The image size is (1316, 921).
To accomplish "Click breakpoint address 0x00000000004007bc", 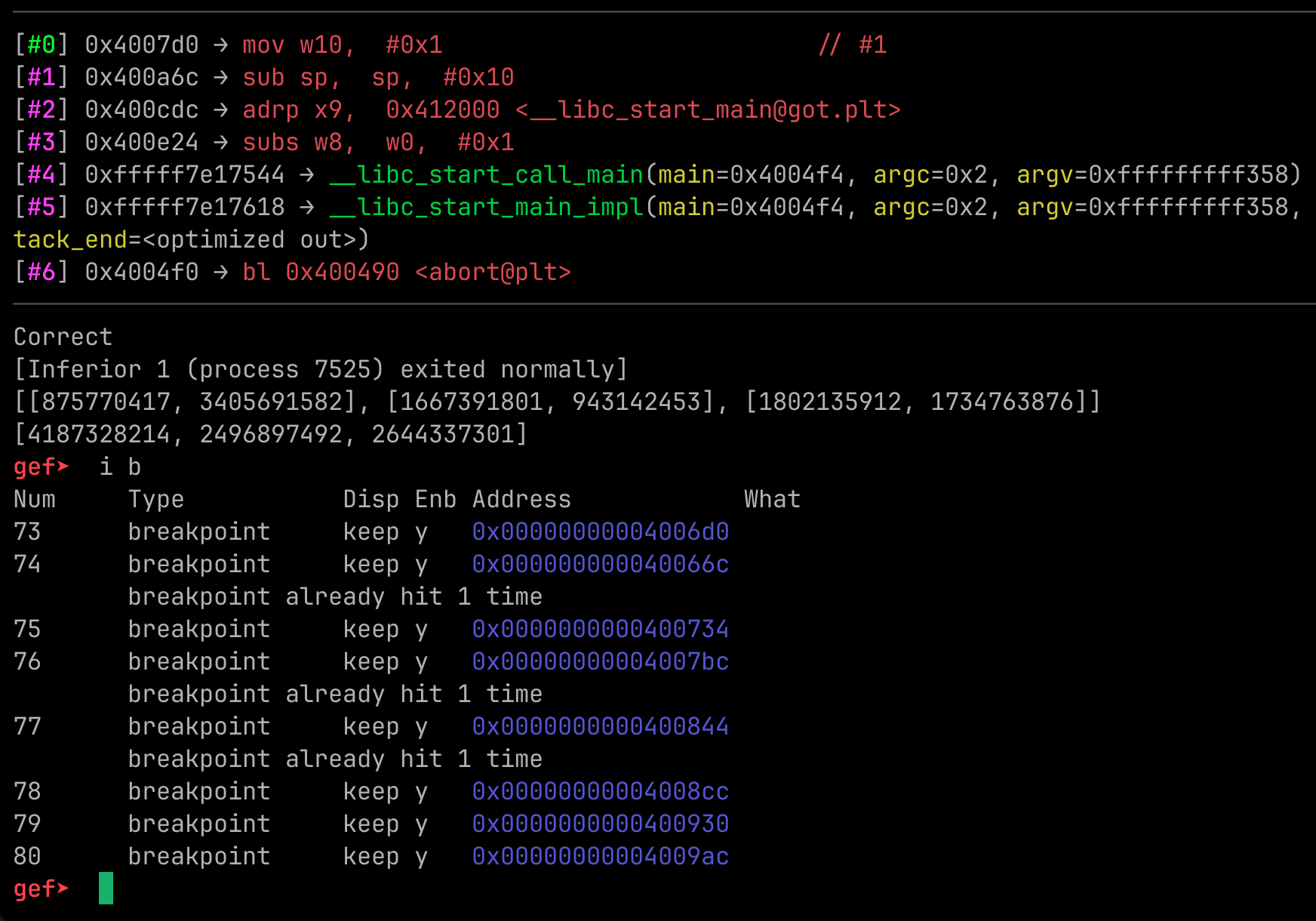I will pyautogui.click(x=600, y=661).
